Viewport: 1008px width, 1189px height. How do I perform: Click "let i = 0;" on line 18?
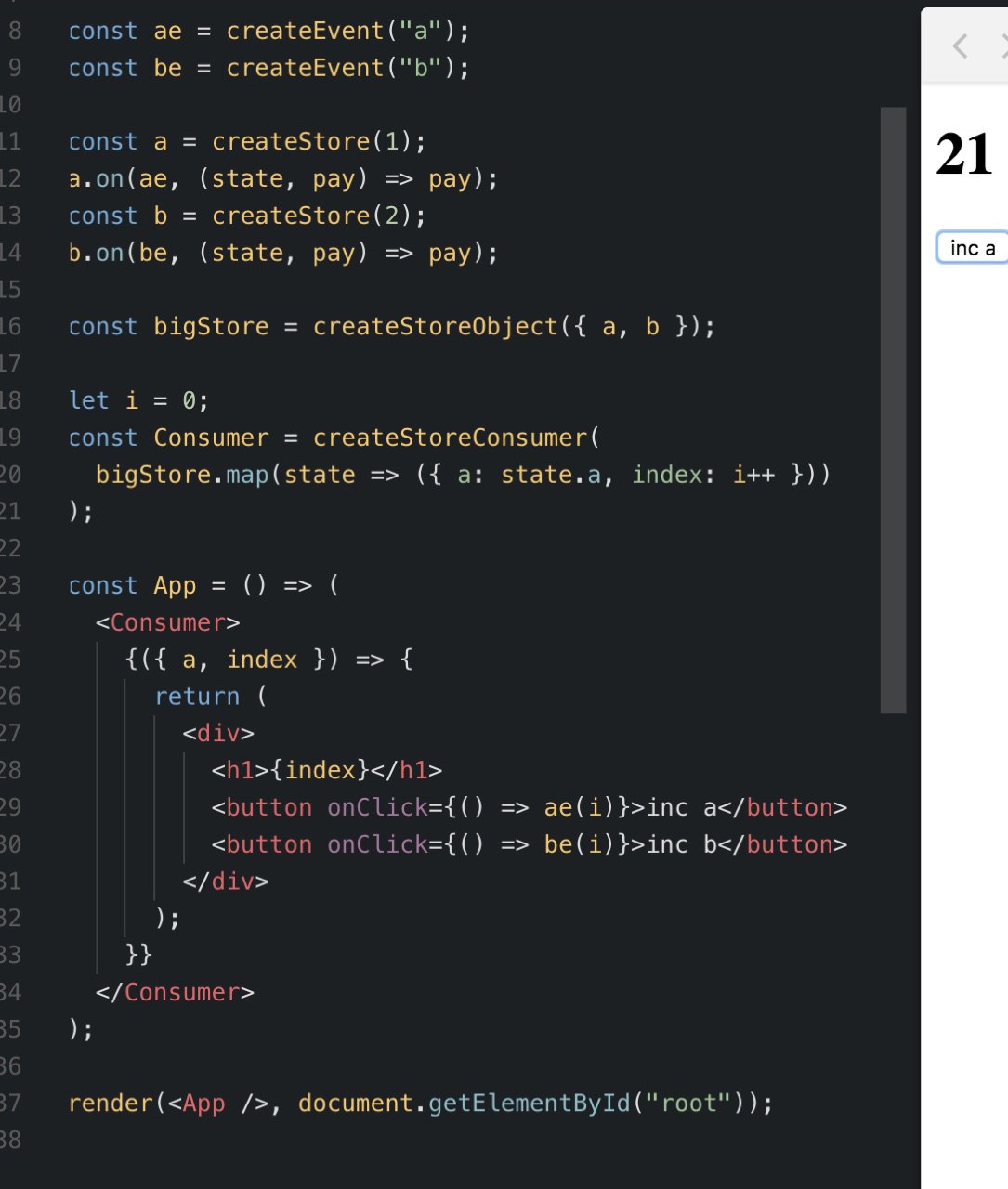pos(139,400)
